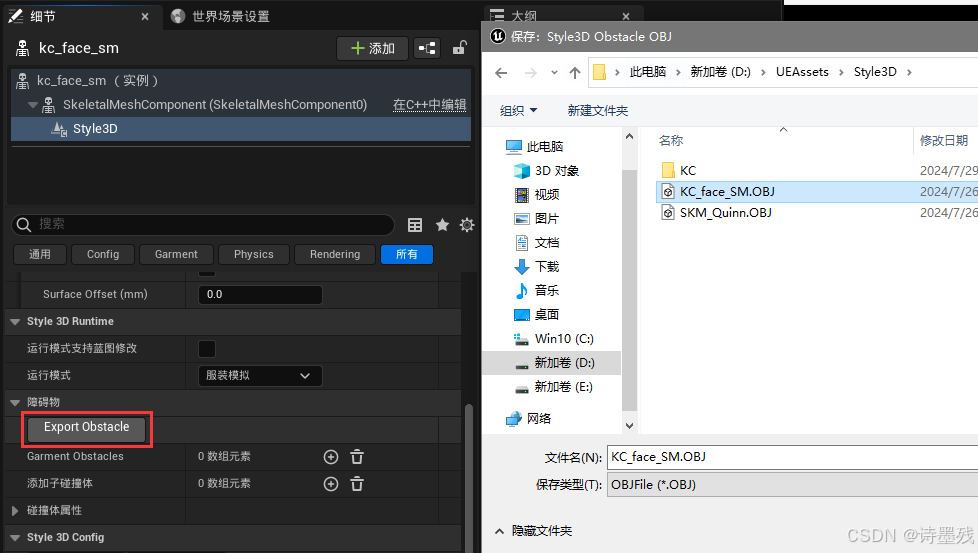This screenshot has height=553, width=978.
Task: Collapse the 障碍物 (Obstacles) section
Action: 15,403
